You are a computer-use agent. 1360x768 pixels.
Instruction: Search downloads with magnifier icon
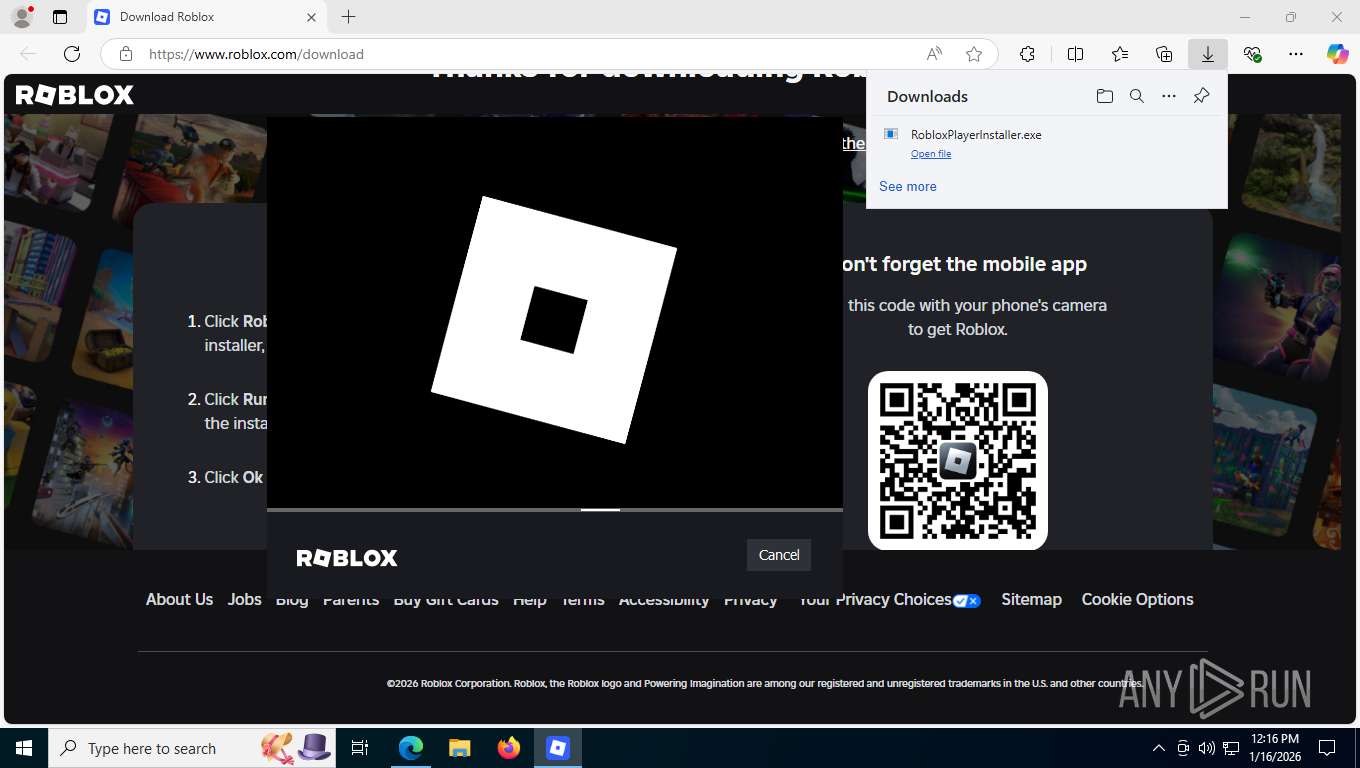click(1137, 96)
